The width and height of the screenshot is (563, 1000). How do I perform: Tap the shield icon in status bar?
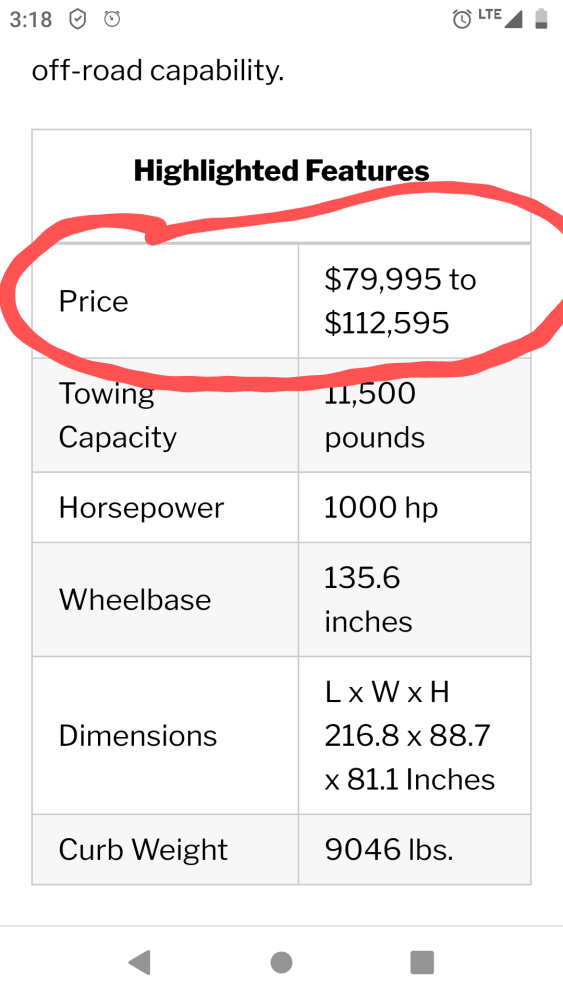click(77, 20)
